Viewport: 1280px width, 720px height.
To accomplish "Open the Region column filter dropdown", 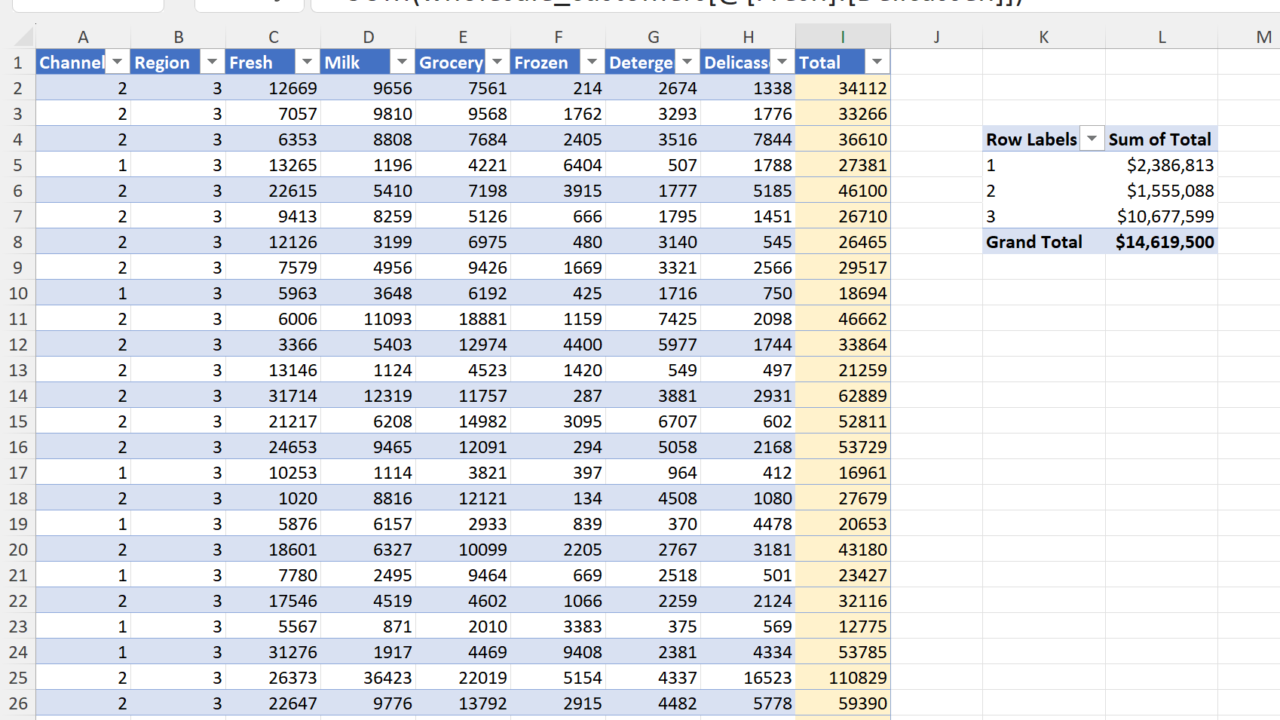I will pyautogui.click(x=212, y=62).
